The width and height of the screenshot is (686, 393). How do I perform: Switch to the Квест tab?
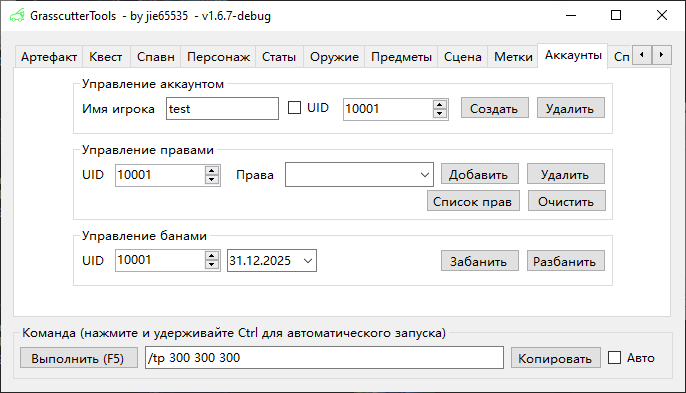point(106,57)
